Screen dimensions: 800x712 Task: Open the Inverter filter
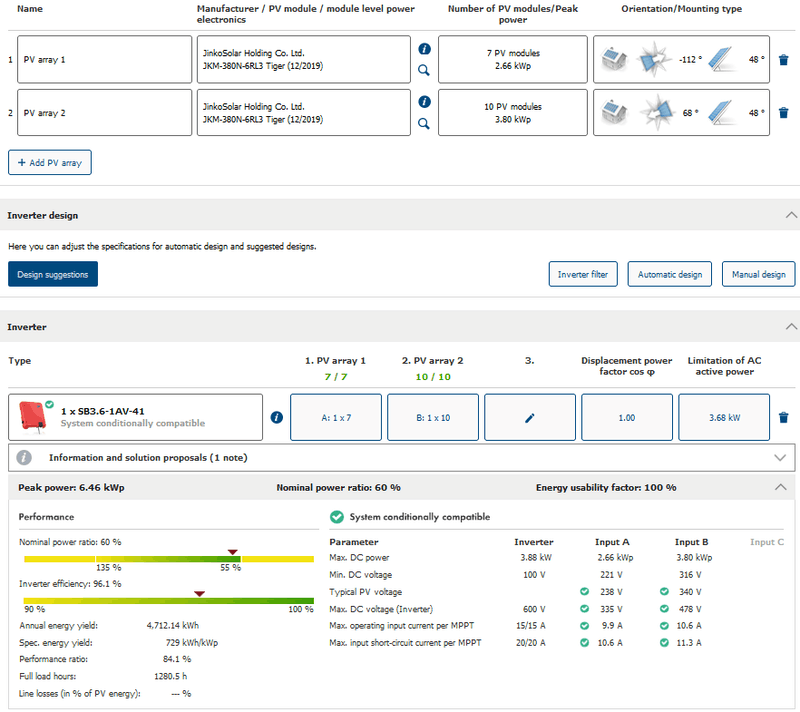coord(583,274)
